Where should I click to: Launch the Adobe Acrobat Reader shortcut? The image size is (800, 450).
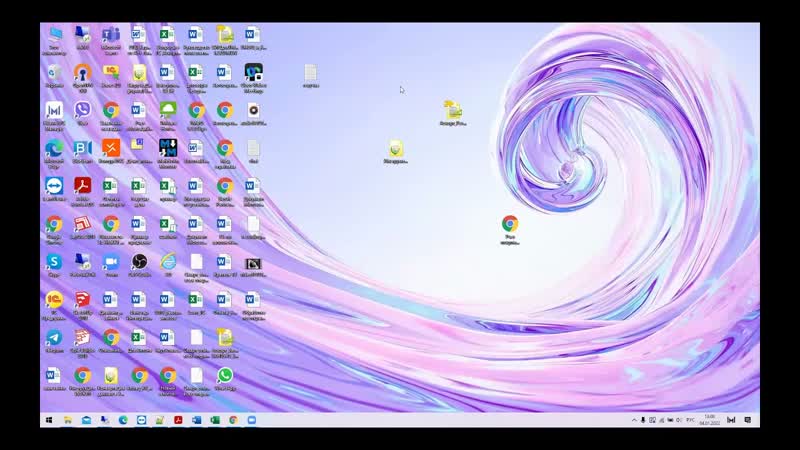82,186
